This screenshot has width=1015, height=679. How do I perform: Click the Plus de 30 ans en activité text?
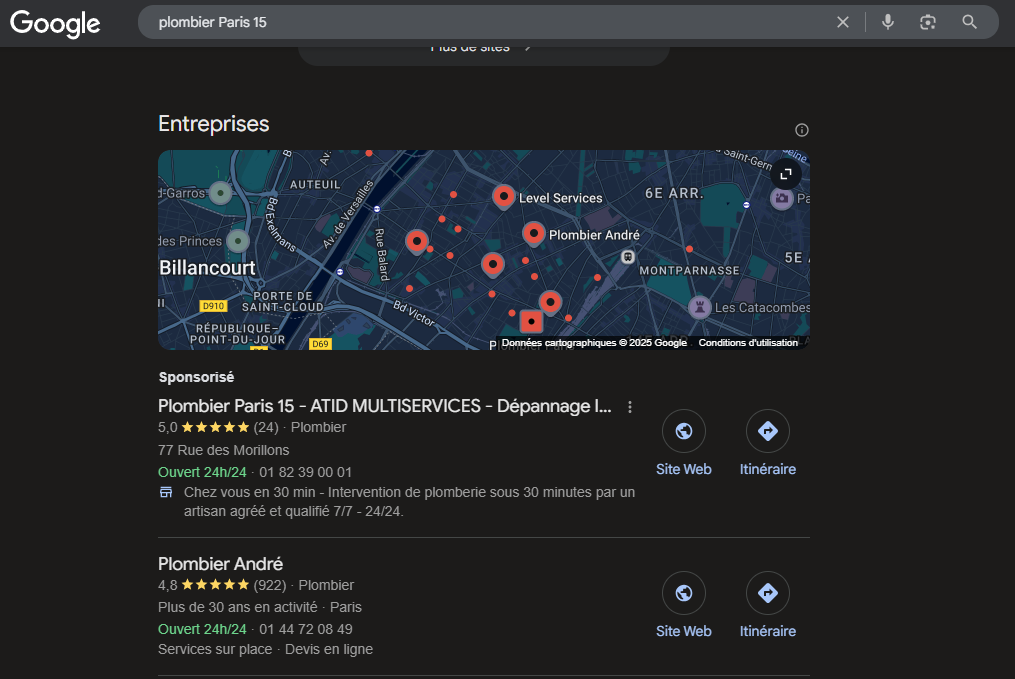tap(238, 607)
